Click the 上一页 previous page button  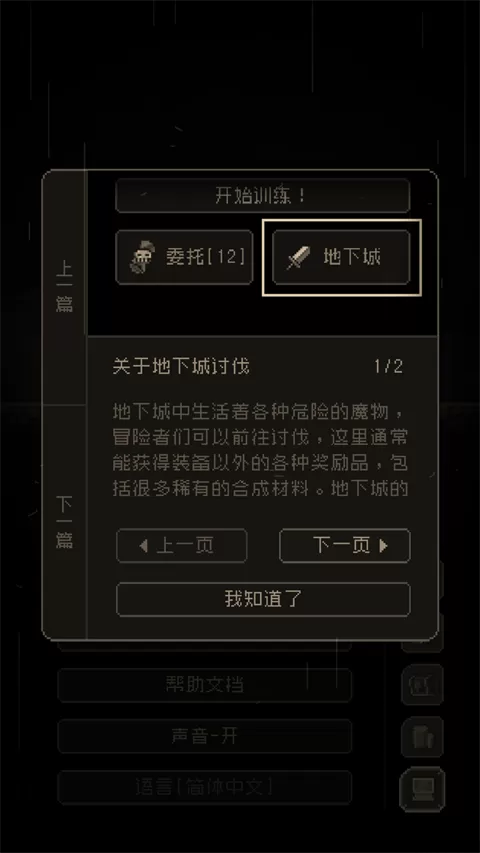tap(182, 546)
